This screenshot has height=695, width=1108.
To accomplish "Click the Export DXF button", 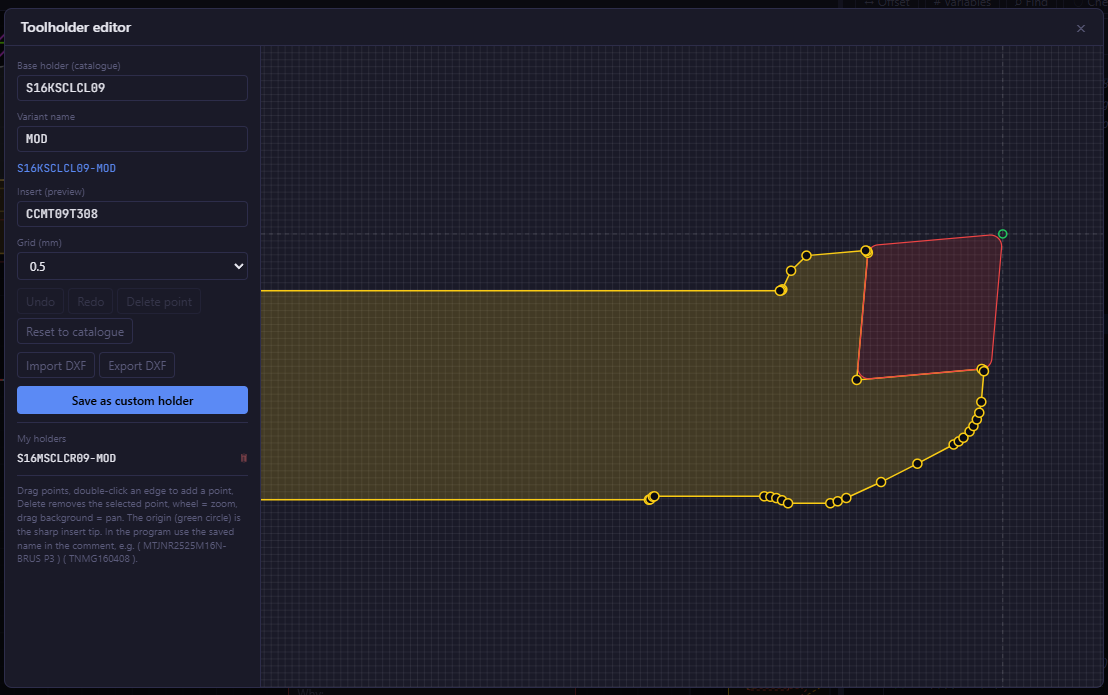I will [x=137, y=366].
